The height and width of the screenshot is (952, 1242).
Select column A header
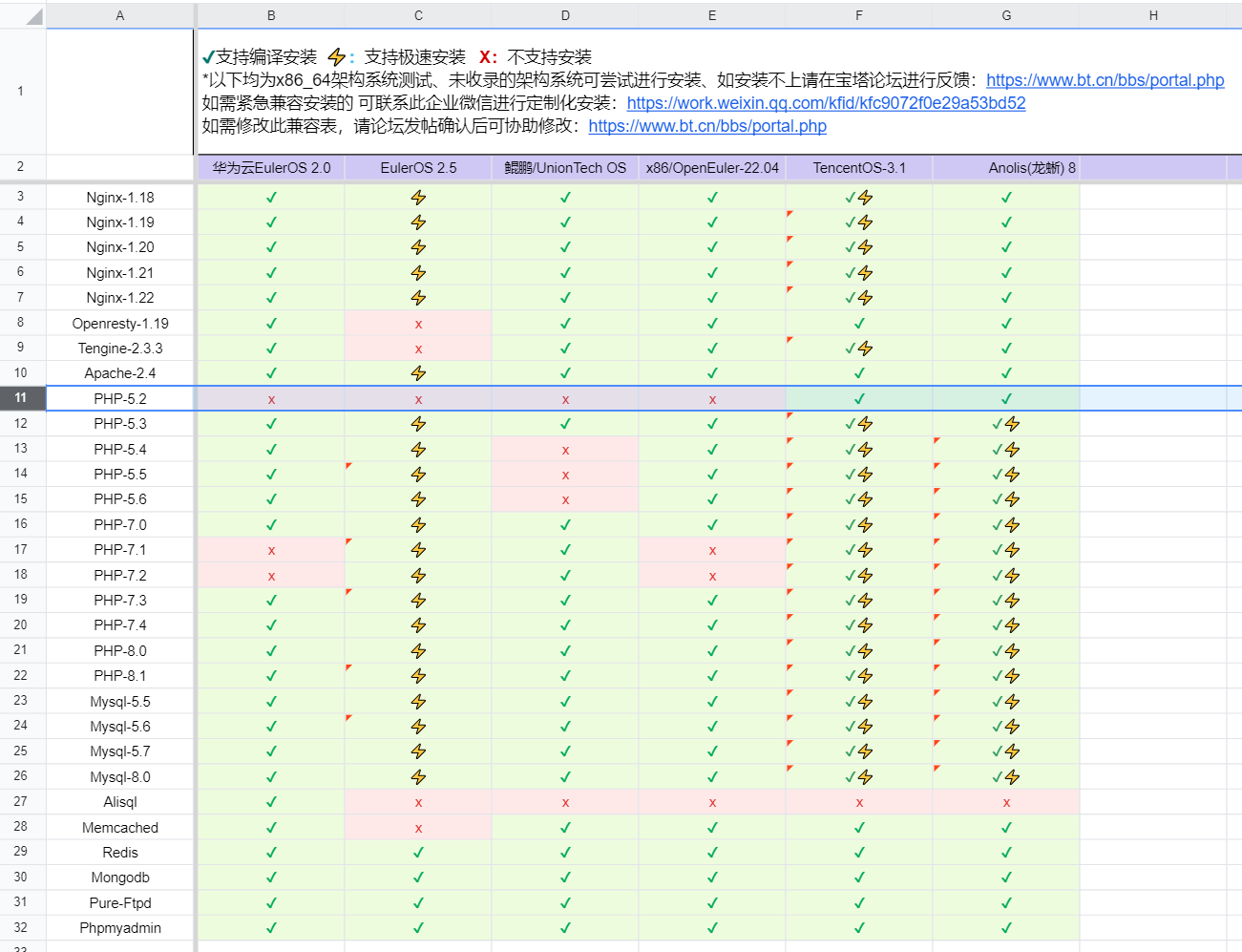[x=119, y=15]
